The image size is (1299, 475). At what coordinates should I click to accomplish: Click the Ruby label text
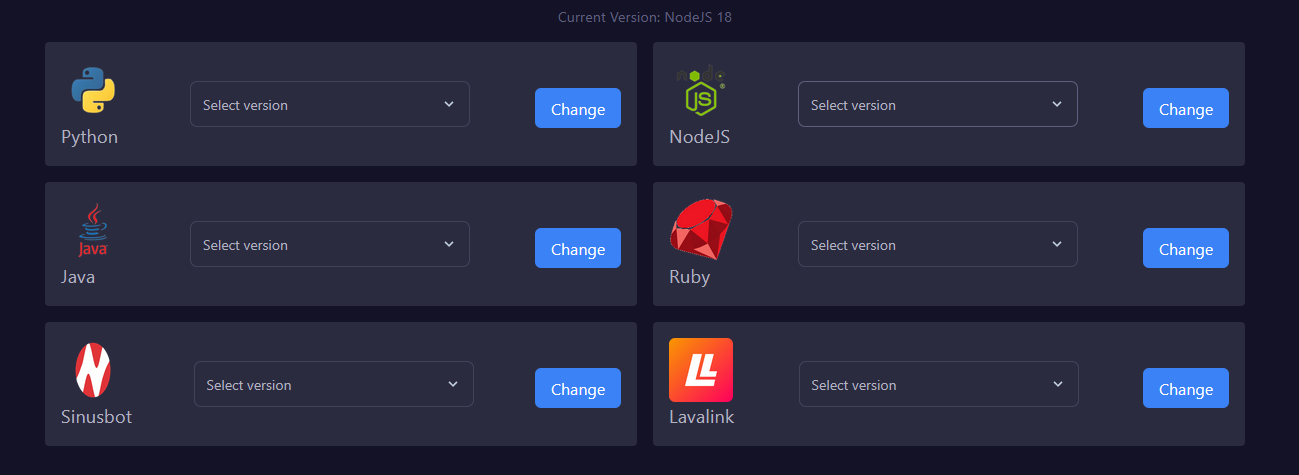(689, 277)
